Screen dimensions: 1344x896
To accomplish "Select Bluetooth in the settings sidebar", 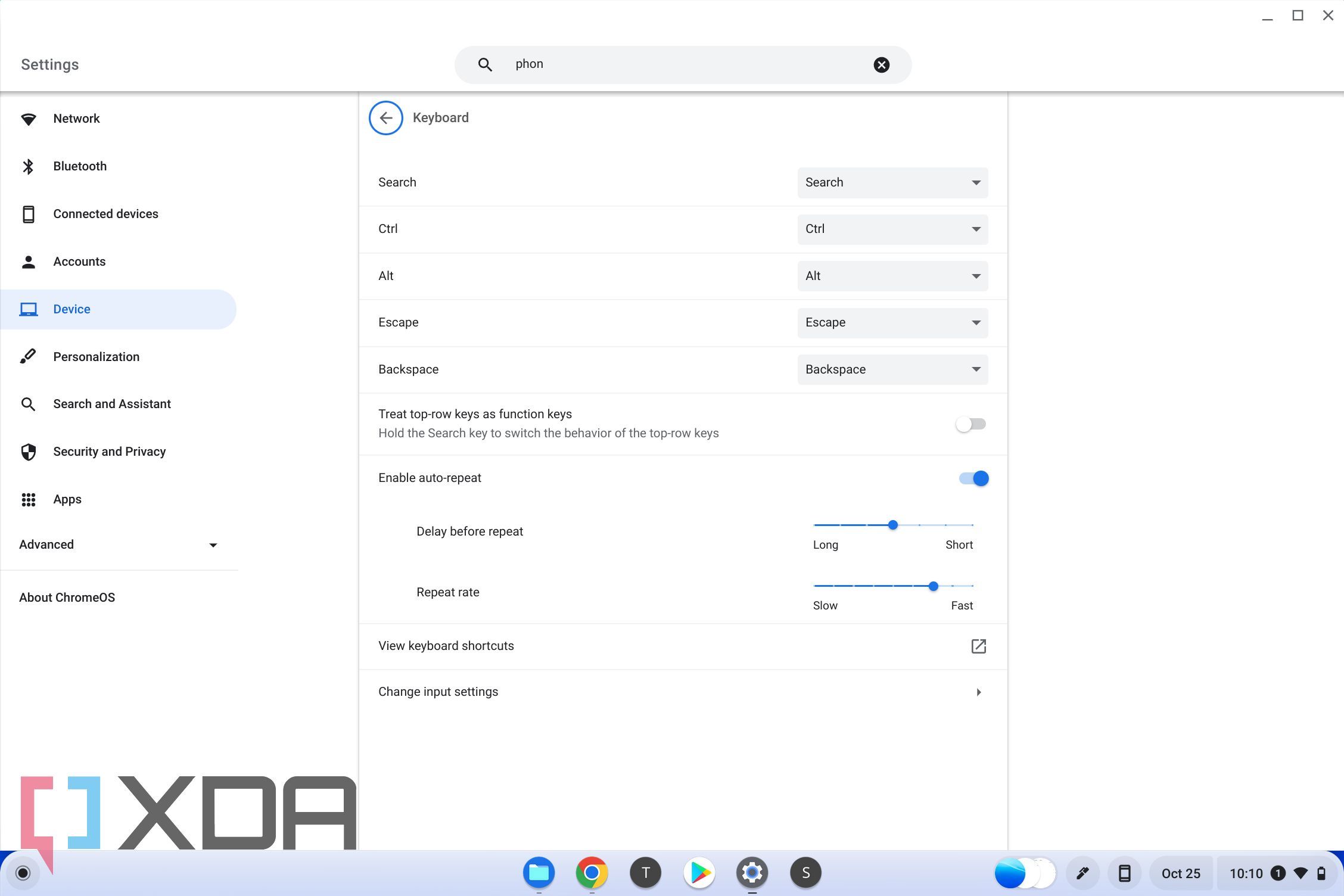I will pyautogui.click(x=80, y=166).
